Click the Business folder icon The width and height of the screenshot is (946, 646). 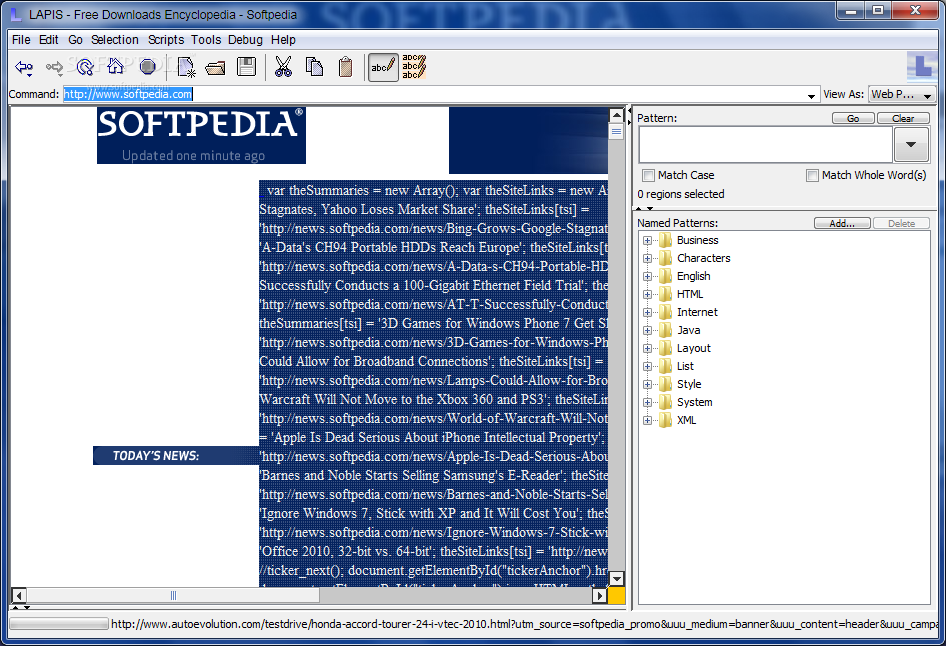tap(665, 240)
